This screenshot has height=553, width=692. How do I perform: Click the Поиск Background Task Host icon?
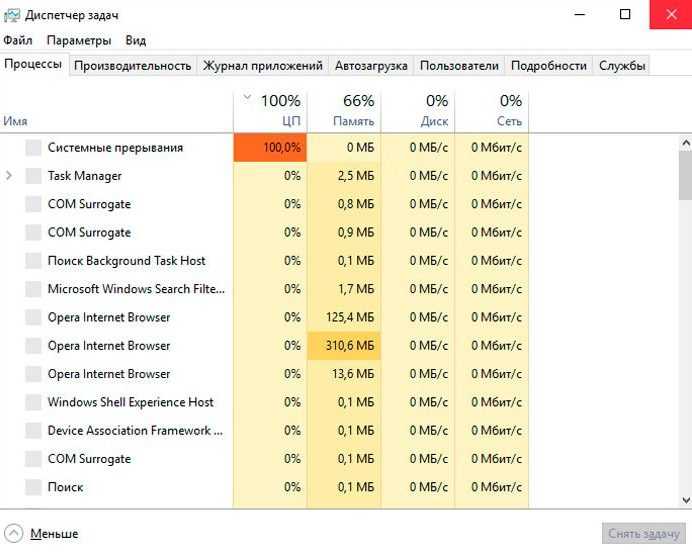[34, 261]
